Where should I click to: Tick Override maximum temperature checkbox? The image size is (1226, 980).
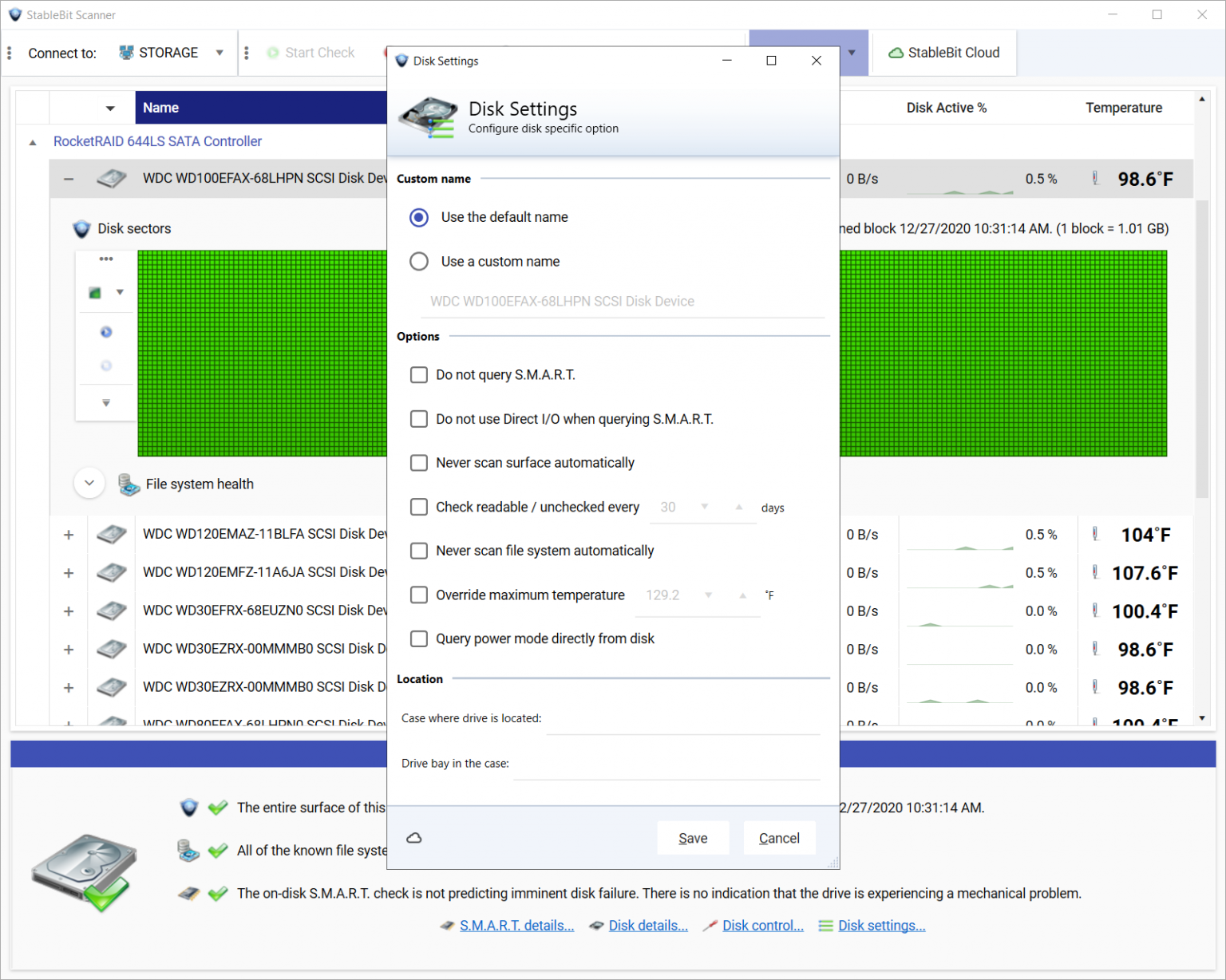pos(419,595)
